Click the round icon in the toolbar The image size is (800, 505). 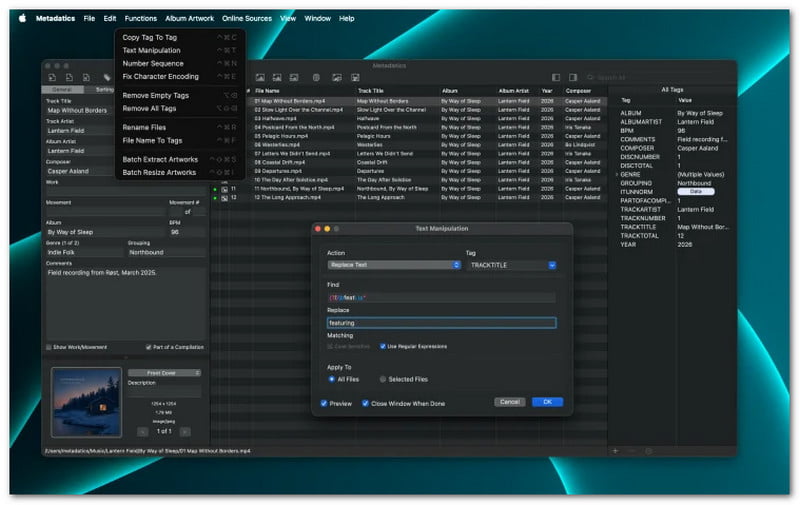[316, 78]
